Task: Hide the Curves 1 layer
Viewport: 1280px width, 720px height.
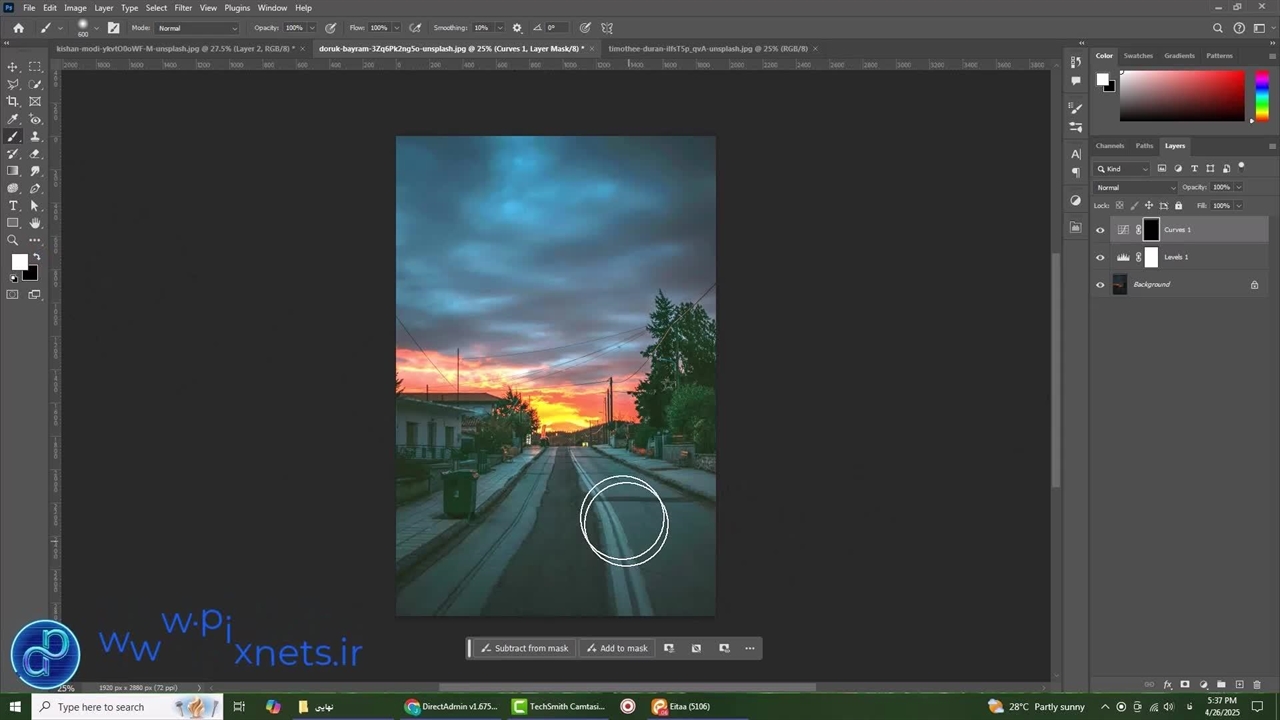Action: (x=1100, y=230)
